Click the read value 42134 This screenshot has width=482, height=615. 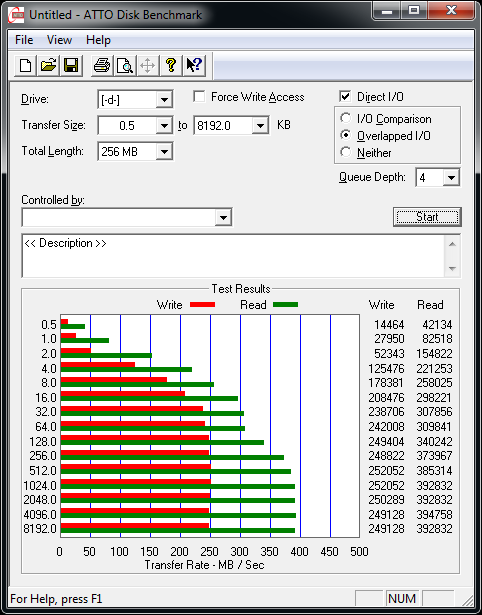click(437, 325)
